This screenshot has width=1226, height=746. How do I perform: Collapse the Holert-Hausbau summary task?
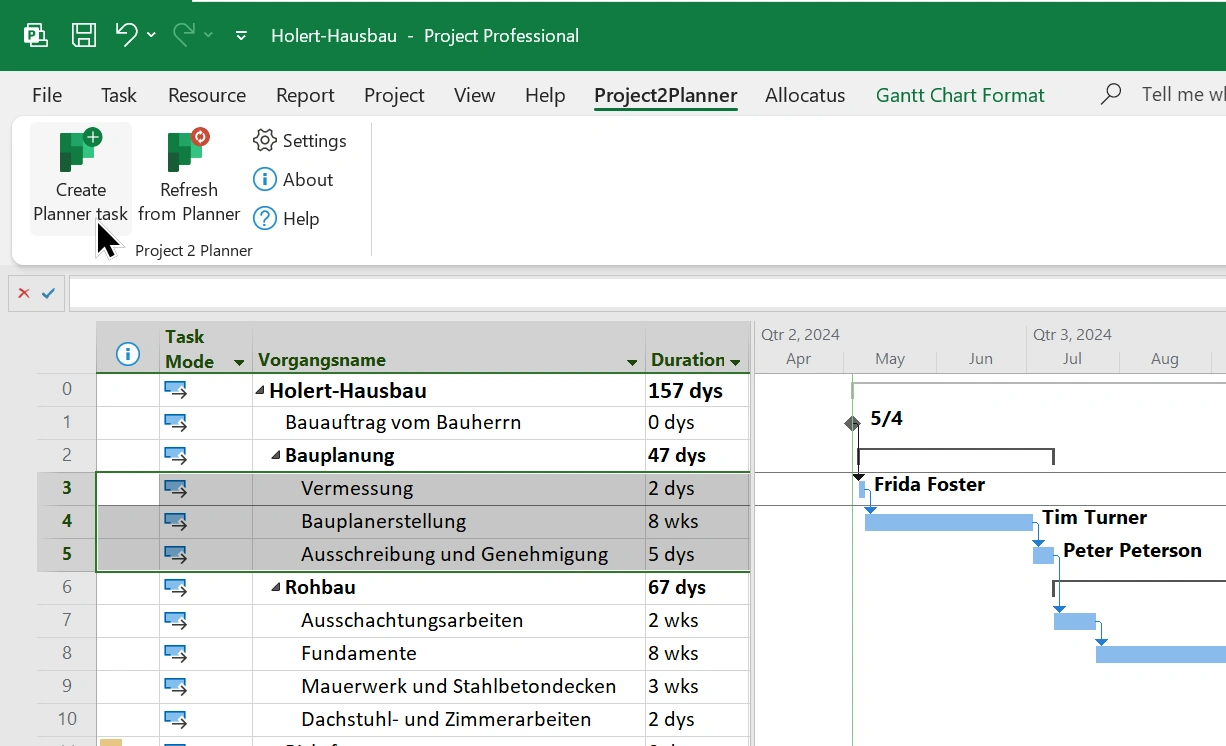260,391
